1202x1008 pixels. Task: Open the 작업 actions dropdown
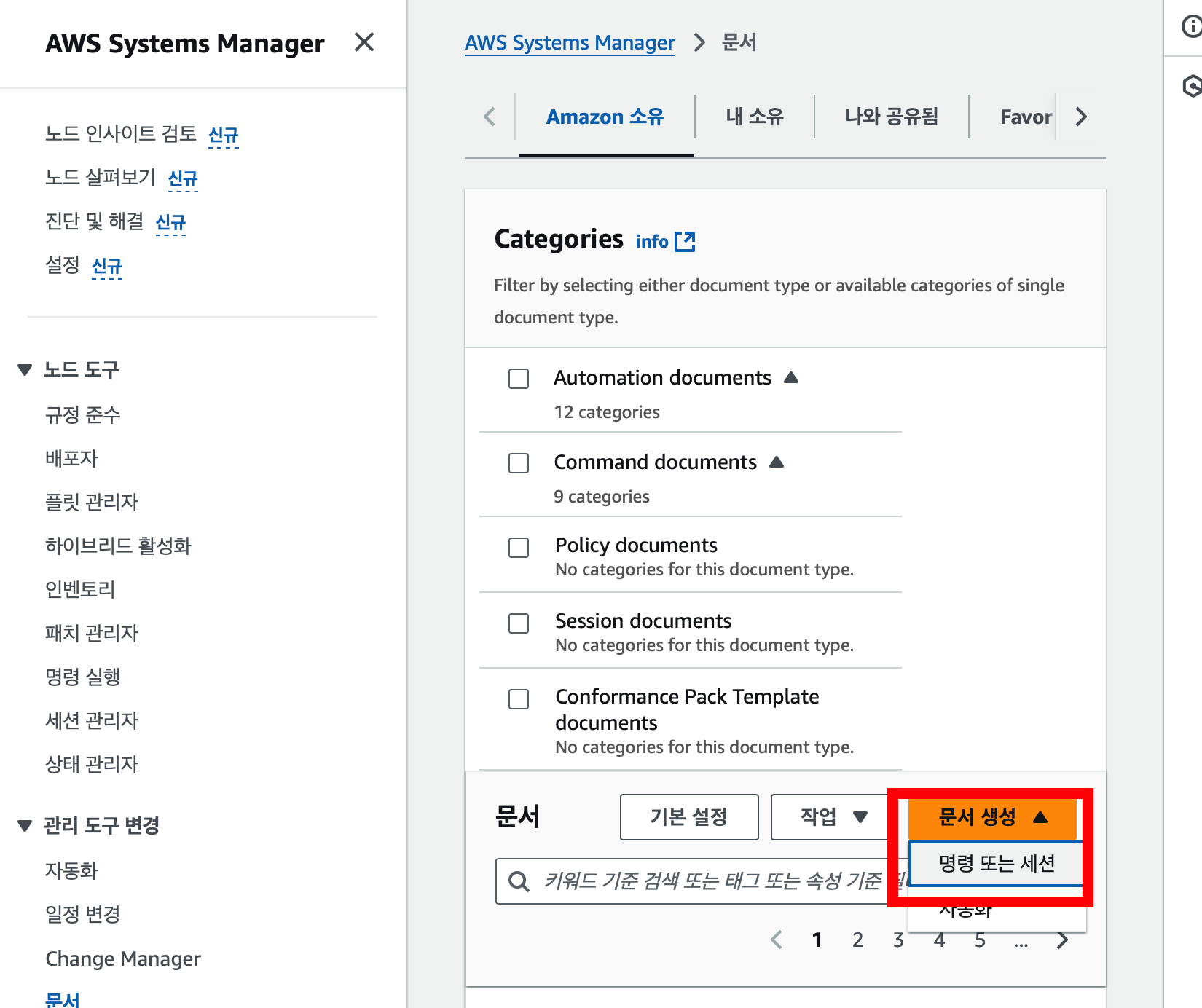pyautogui.click(x=833, y=817)
